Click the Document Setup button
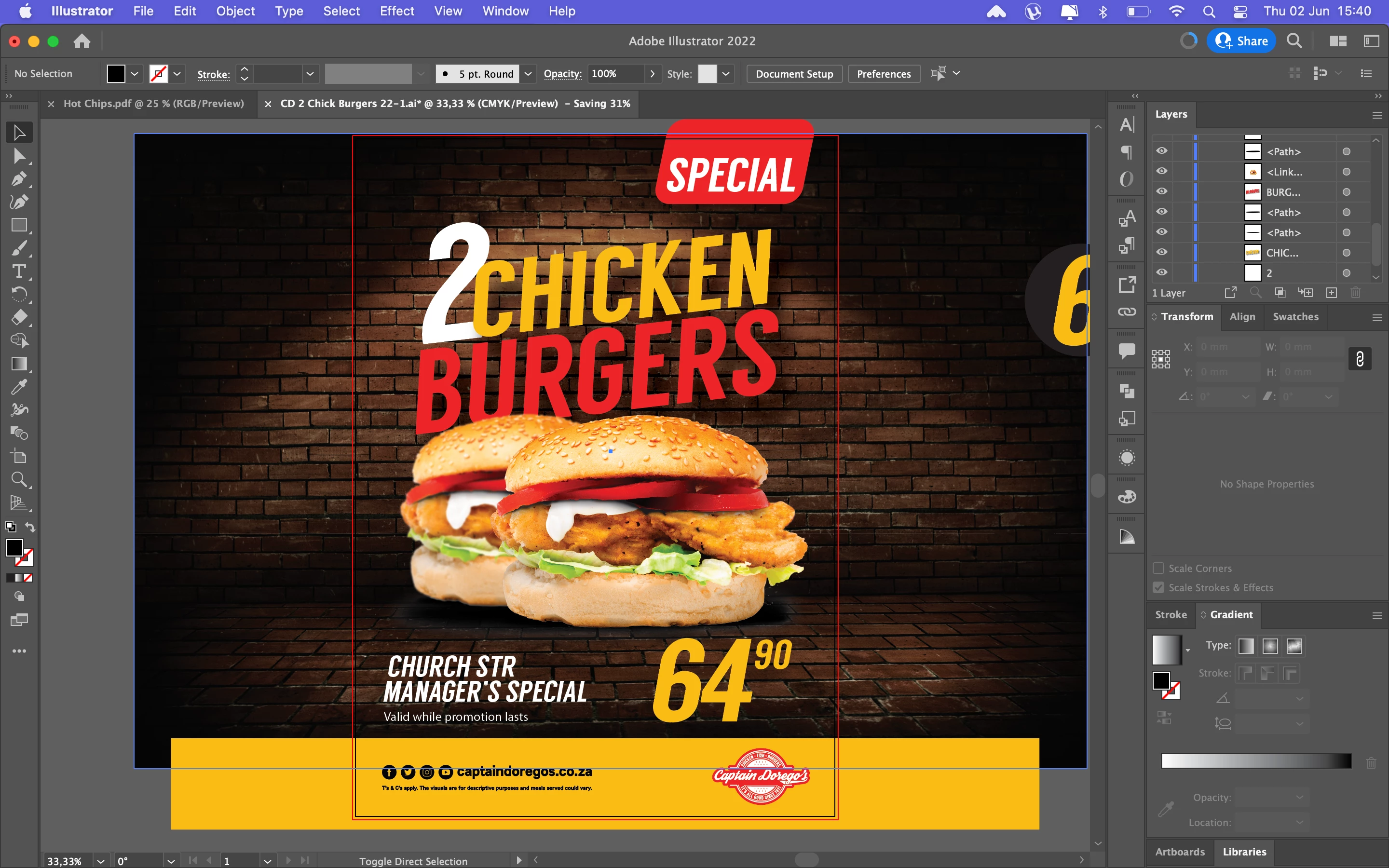 tap(794, 74)
